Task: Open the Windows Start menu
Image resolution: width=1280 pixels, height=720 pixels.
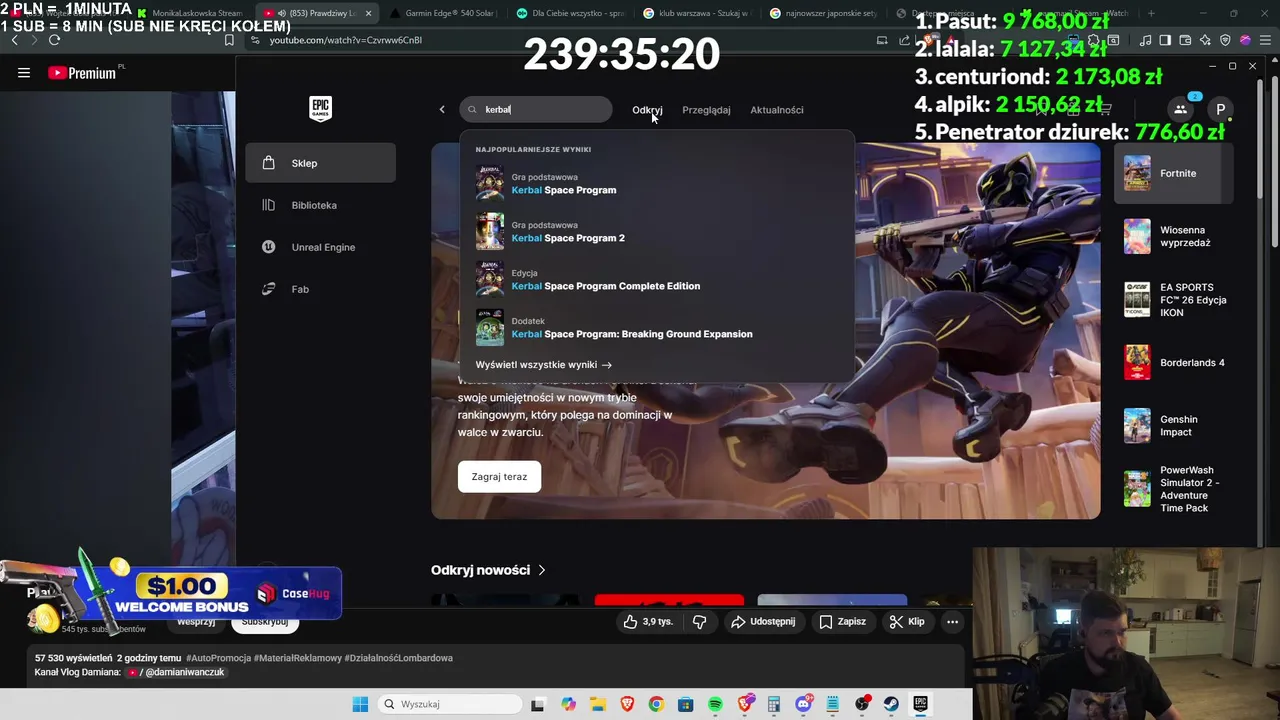Action: coord(360,704)
